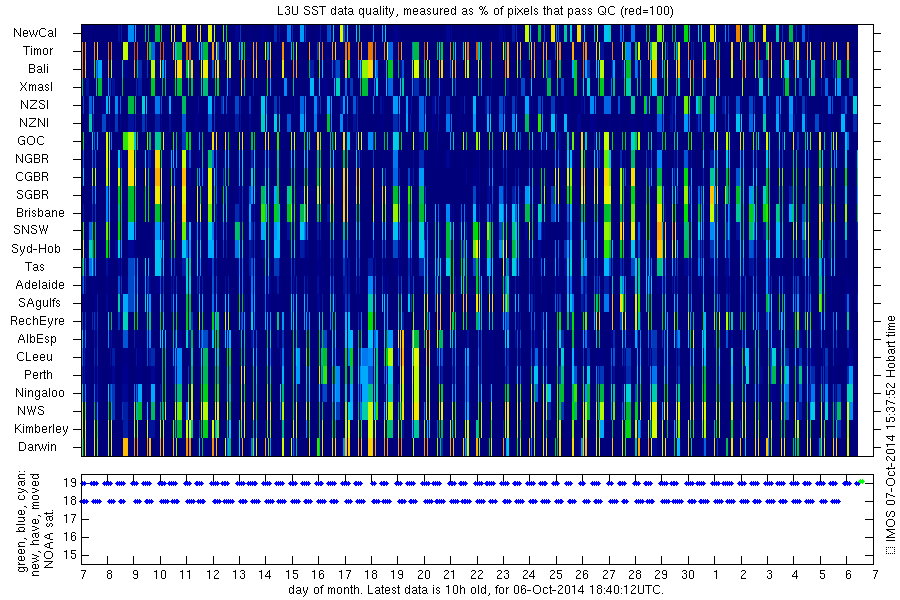Click the NOAA satellite 18 axis label
This screenshot has height=600, width=900.
click(70, 501)
